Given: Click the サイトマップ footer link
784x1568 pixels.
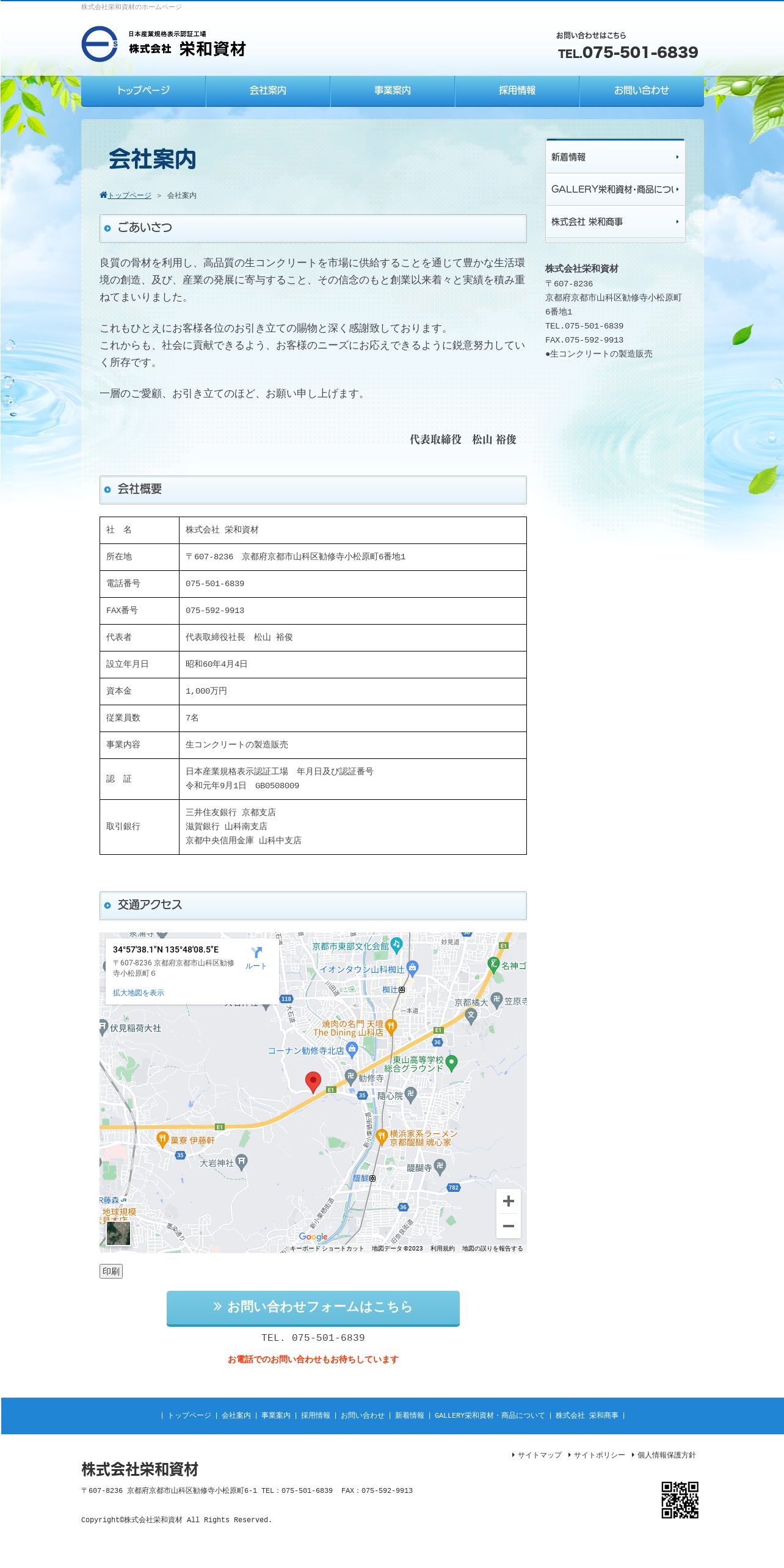Looking at the screenshot, I should pos(539,1455).
